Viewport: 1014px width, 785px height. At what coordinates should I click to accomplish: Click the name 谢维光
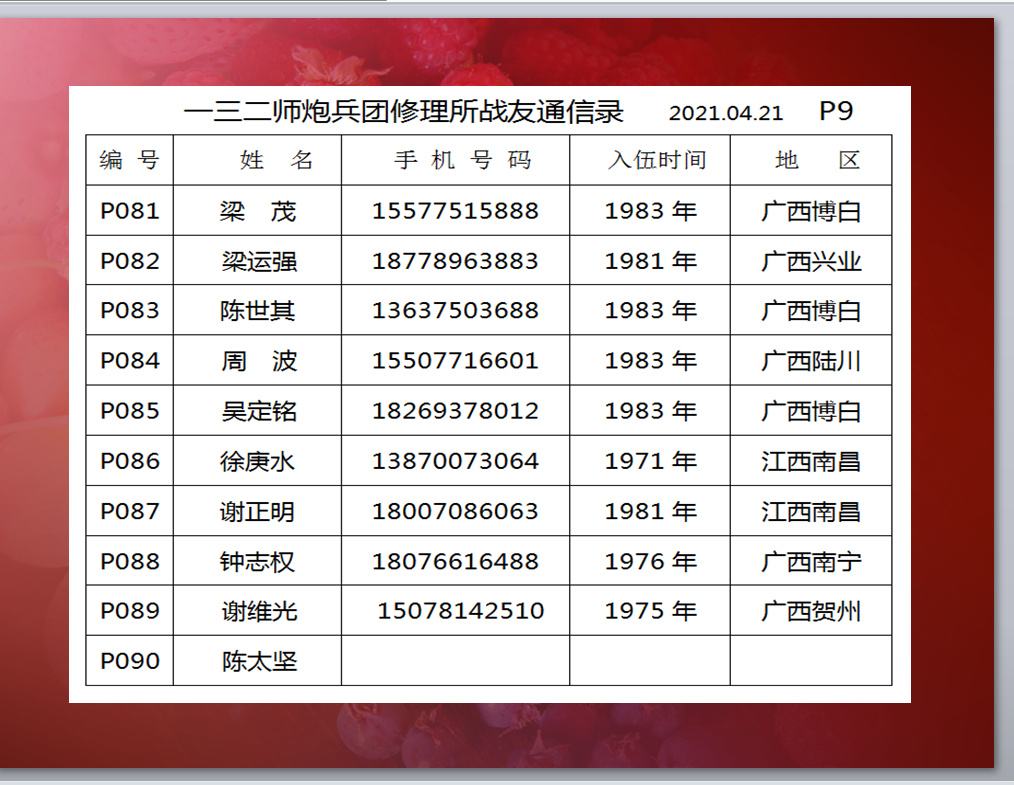click(x=259, y=611)
